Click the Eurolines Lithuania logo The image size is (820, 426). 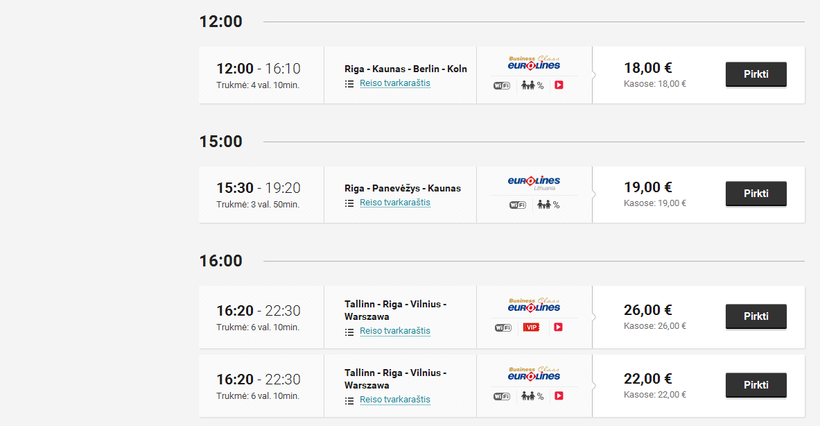pos(533,182)
